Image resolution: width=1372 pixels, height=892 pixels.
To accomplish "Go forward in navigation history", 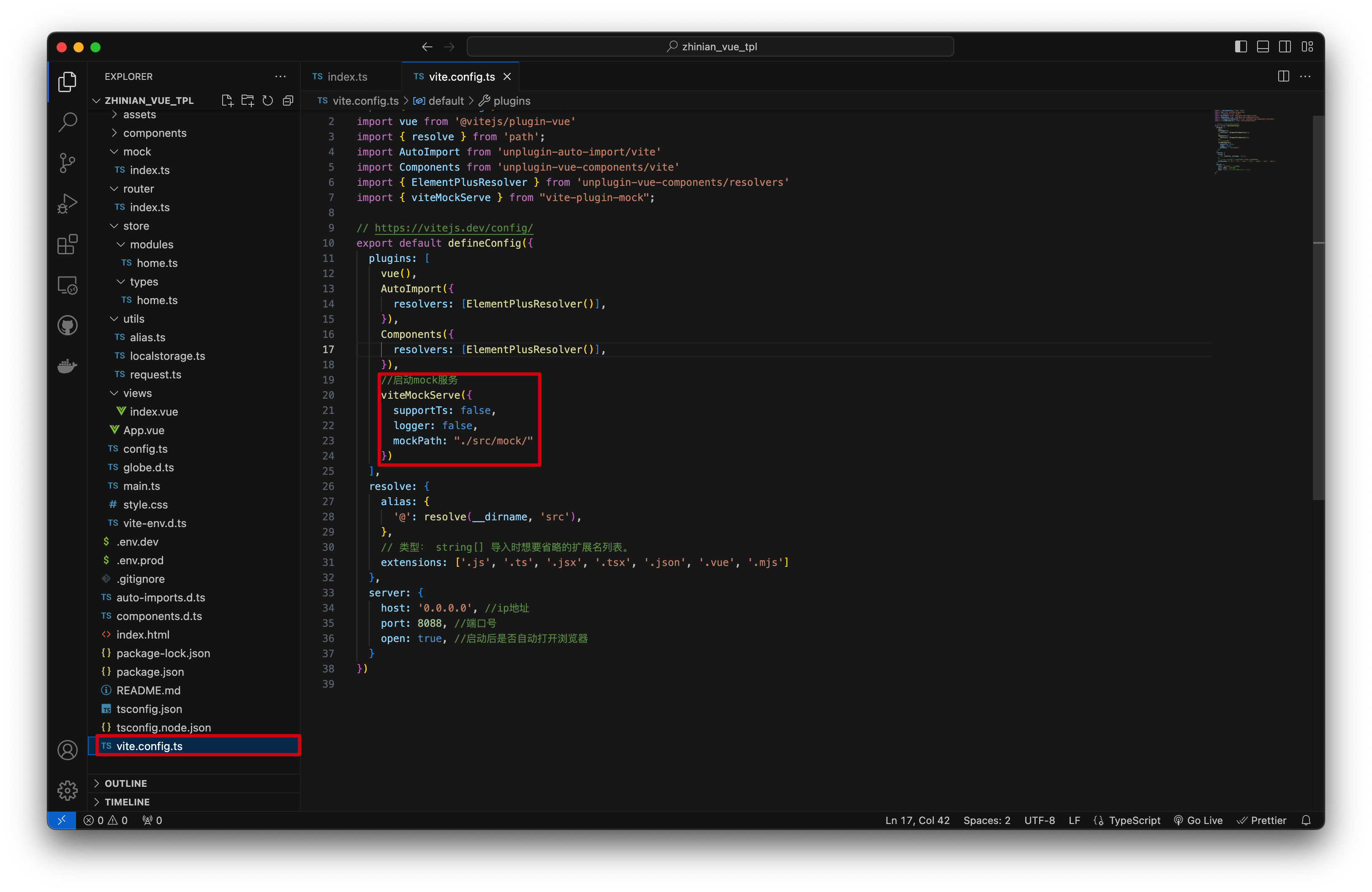I will tap(449, 47).
